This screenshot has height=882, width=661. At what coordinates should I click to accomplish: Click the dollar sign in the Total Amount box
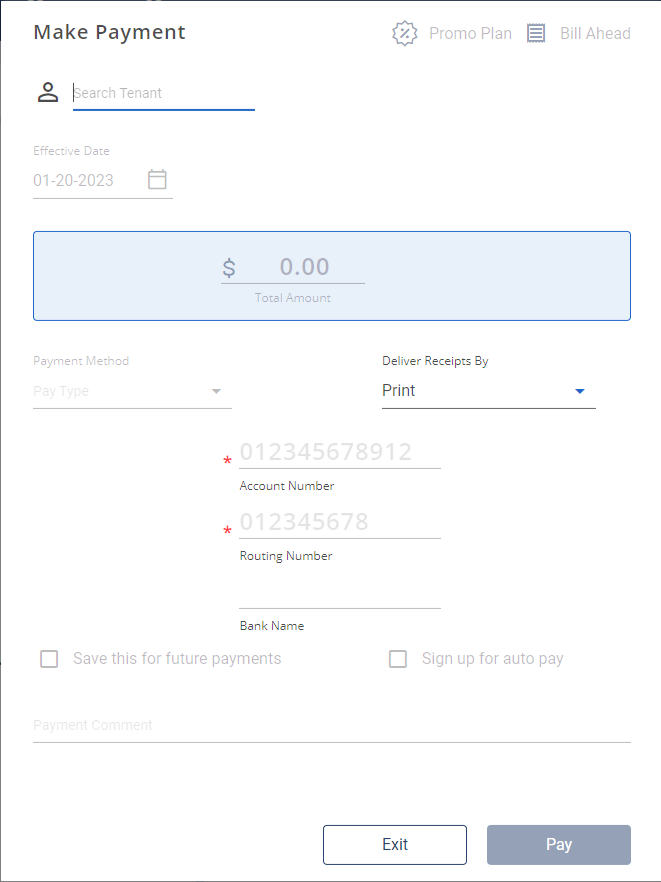point(227,266)
